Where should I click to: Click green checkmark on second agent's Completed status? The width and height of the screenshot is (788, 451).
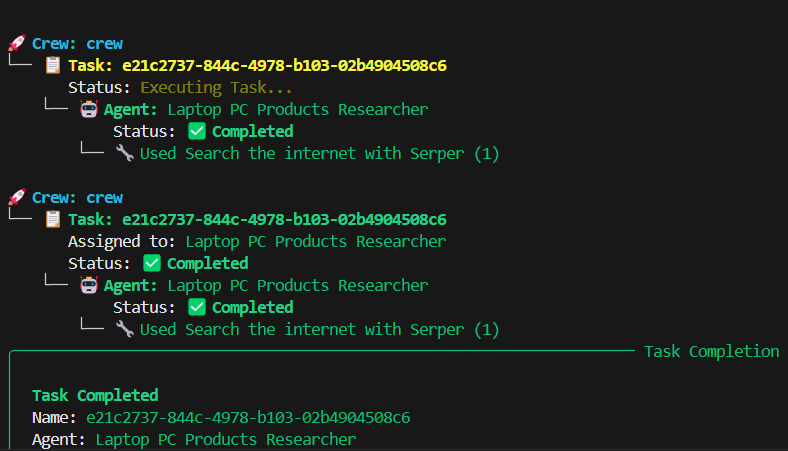[197, 308]
